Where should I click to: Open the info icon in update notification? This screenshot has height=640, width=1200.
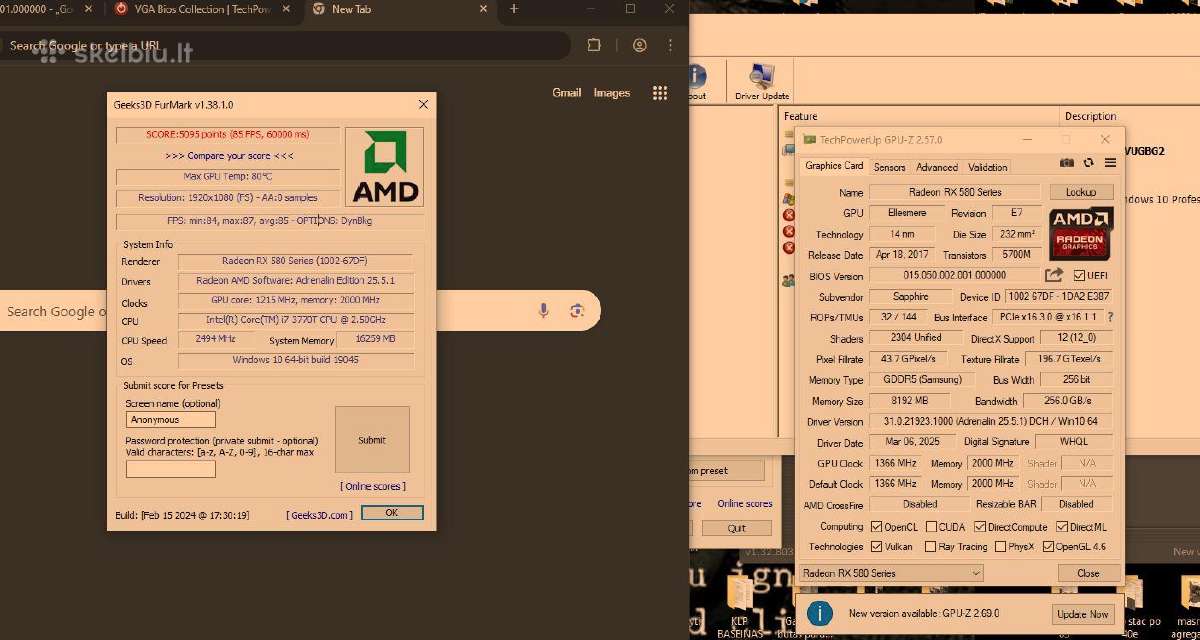[x=820, y=613]
